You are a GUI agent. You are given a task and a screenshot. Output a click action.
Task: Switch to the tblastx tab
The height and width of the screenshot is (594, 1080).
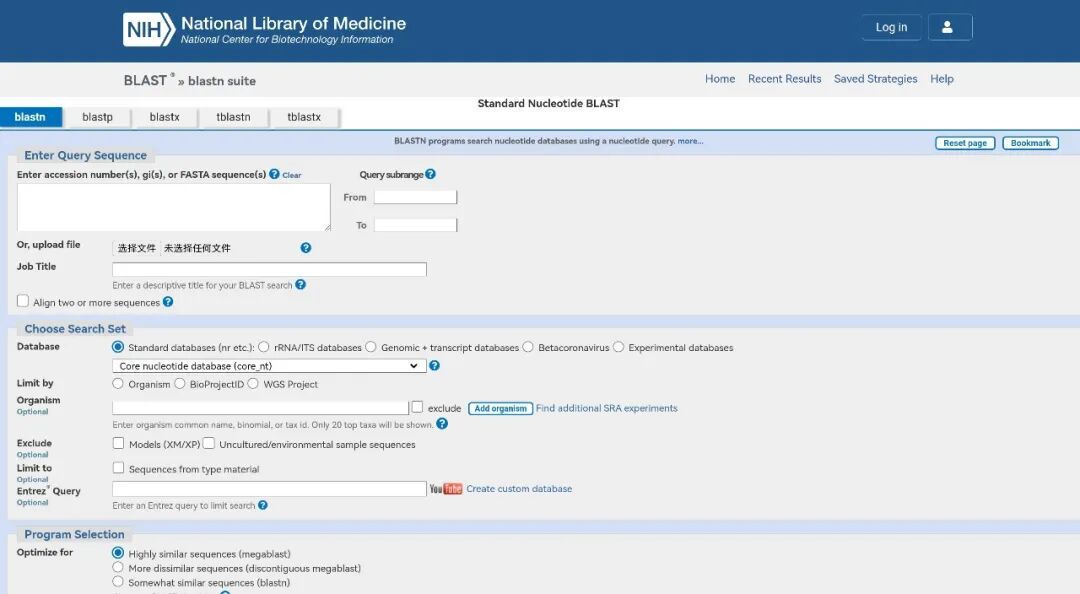coord(304,117)
